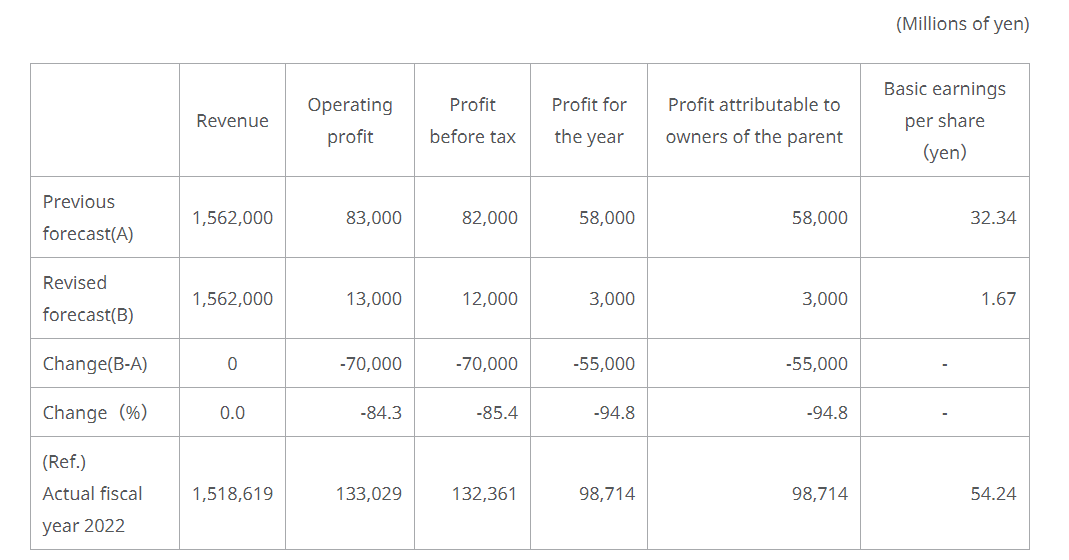Image resolution: width=1069 pixels, height=560 pixels.
Task: Select the Operating profit column header
Action: point(350,121)
